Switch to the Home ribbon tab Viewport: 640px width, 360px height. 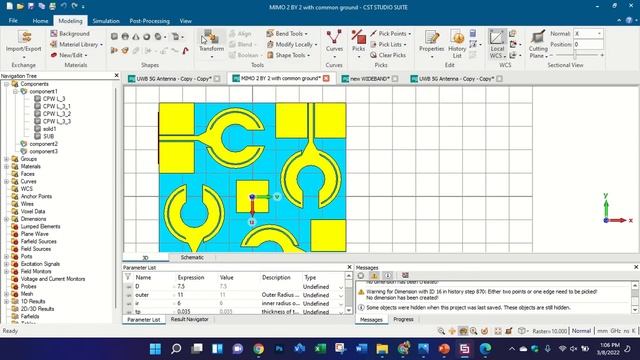coord(40,21)
